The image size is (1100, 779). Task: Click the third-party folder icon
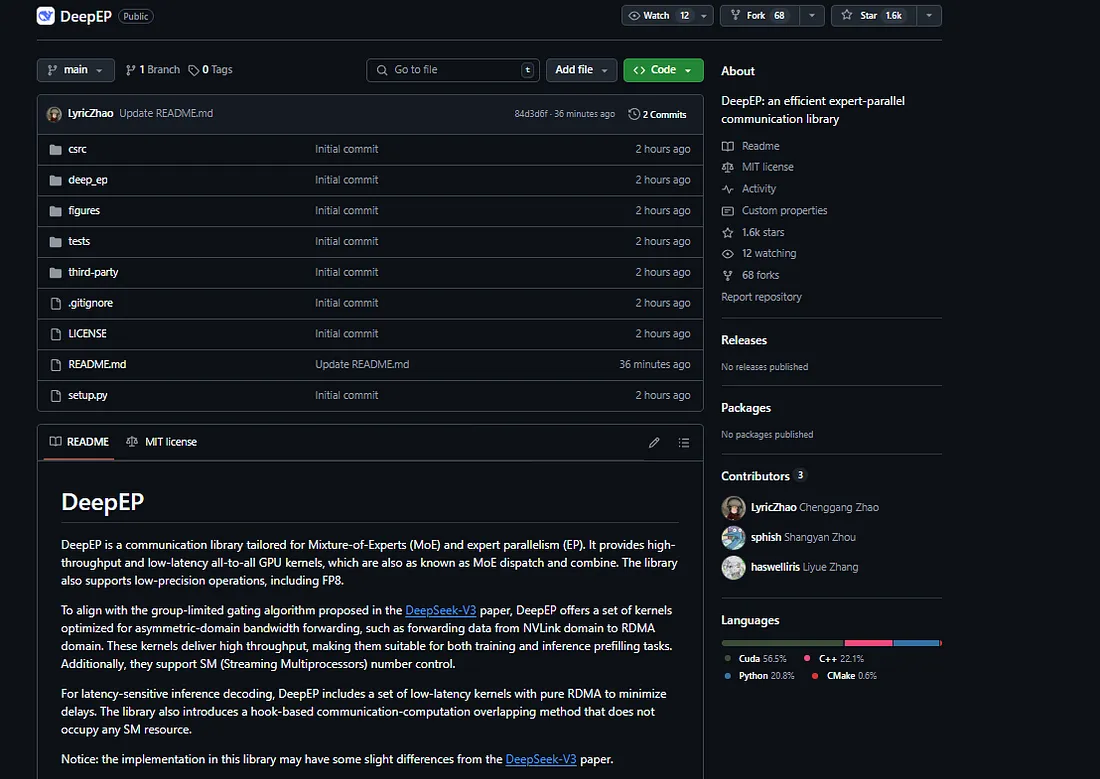[55, 273]
